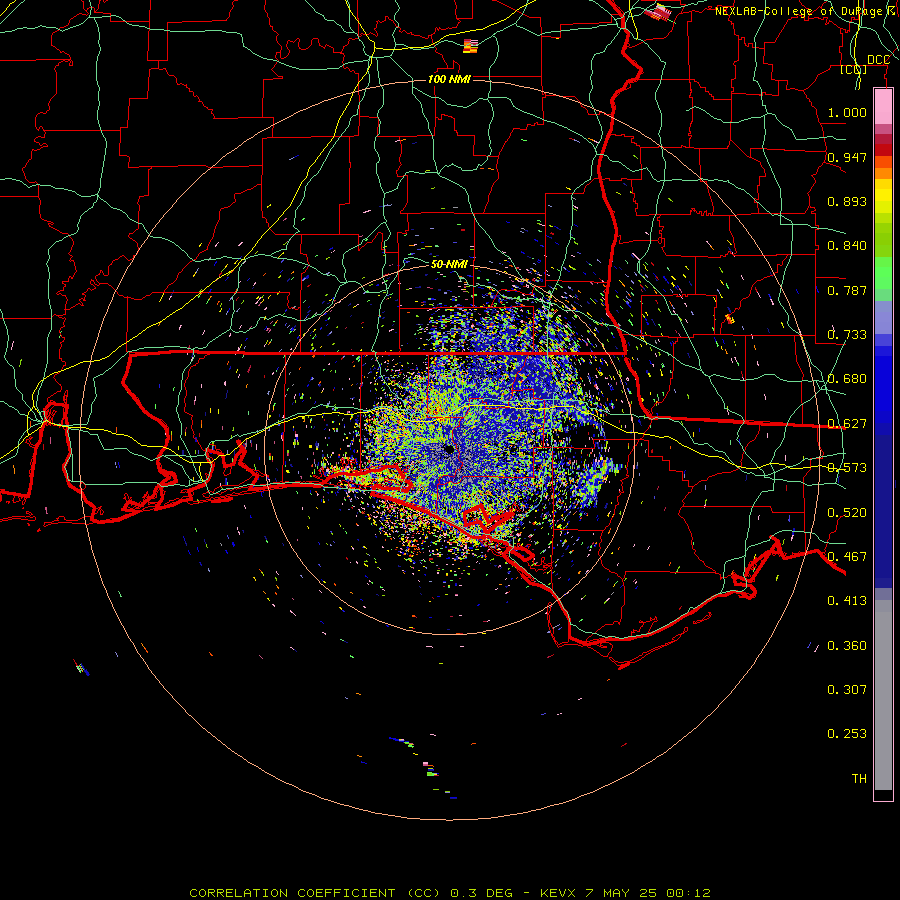Click the 0.680 color scale value

point(847,379)
